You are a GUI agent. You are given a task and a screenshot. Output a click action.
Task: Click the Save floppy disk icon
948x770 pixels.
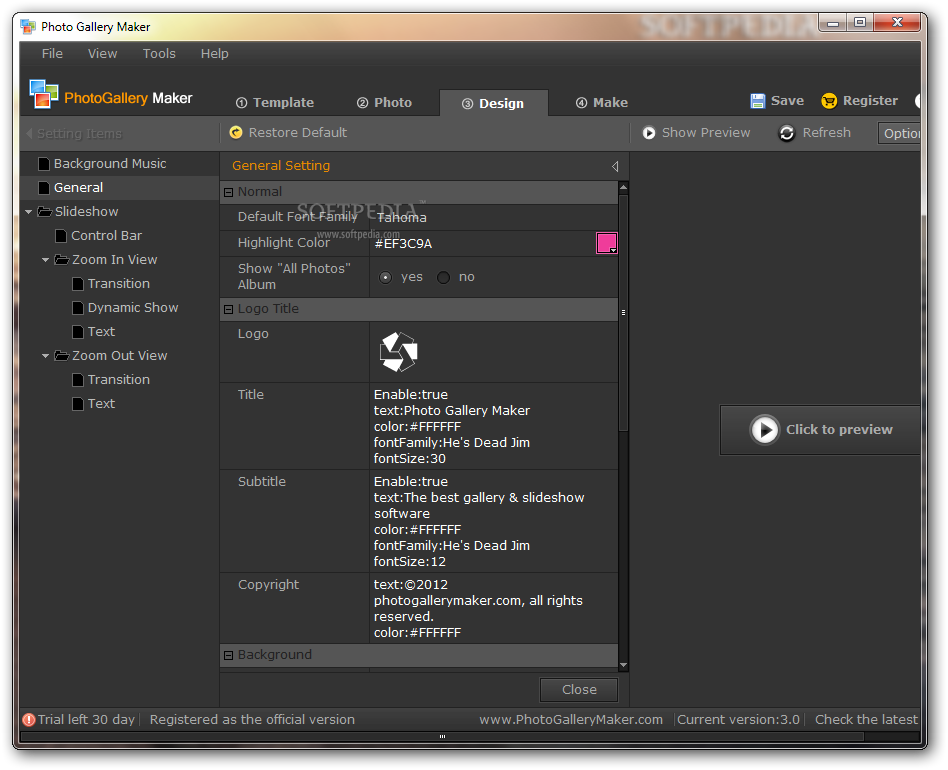(x=757, y=101)
